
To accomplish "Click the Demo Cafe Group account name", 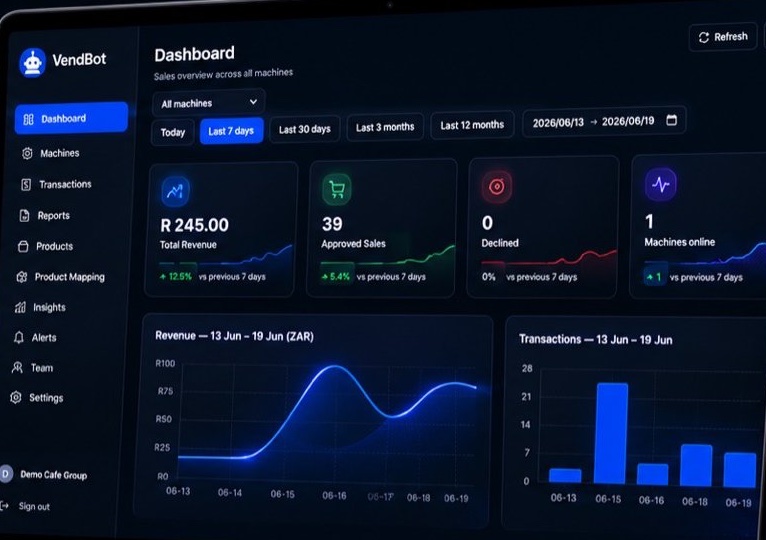I will point(54,475).
